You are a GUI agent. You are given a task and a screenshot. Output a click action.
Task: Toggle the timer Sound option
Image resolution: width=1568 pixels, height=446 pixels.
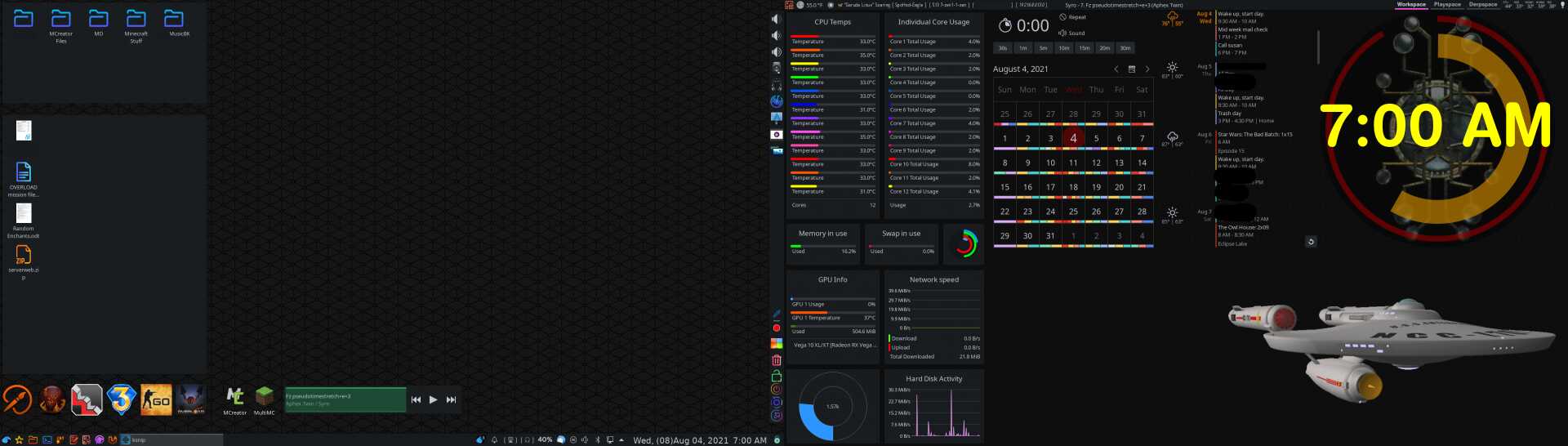point(1071,33)
